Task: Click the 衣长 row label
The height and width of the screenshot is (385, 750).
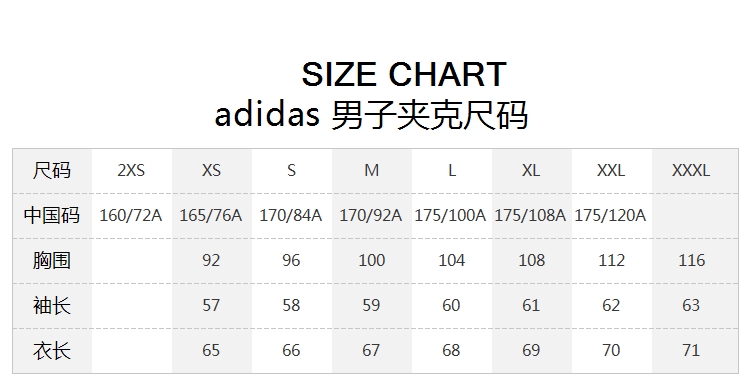Action: pos(52,350)
